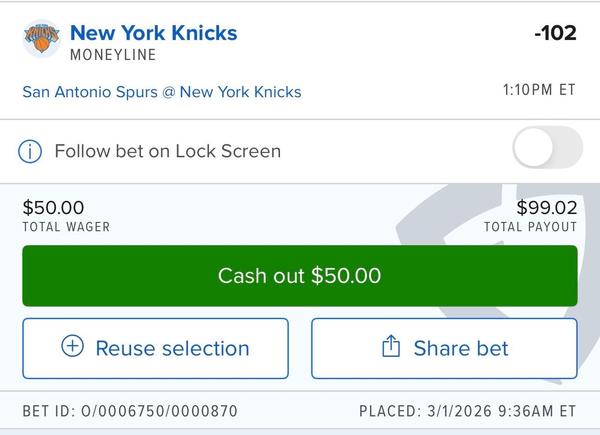Screen dimensions: 600x435
Task: Tap the MONEYLINE bet type label
Action: [x=113, y=54]
